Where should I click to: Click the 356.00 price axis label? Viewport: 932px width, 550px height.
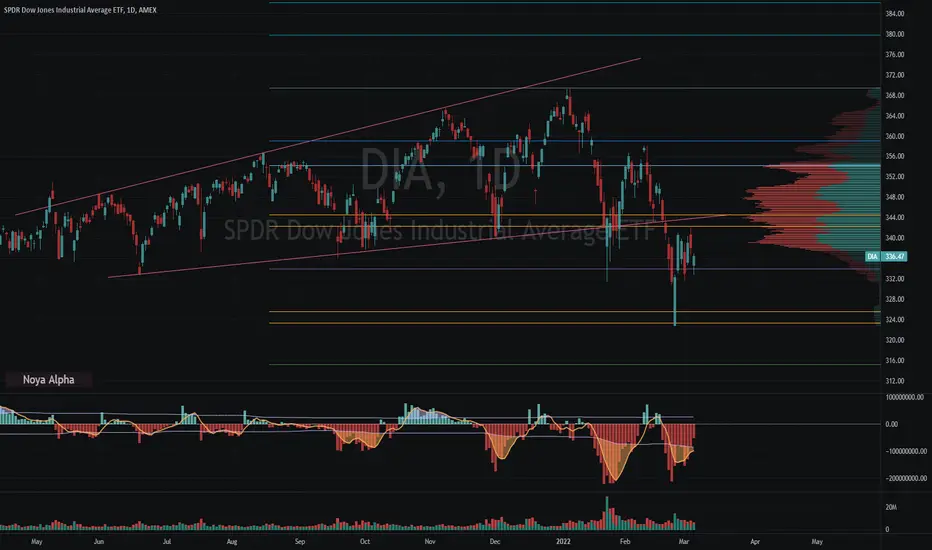coord(895,156)
